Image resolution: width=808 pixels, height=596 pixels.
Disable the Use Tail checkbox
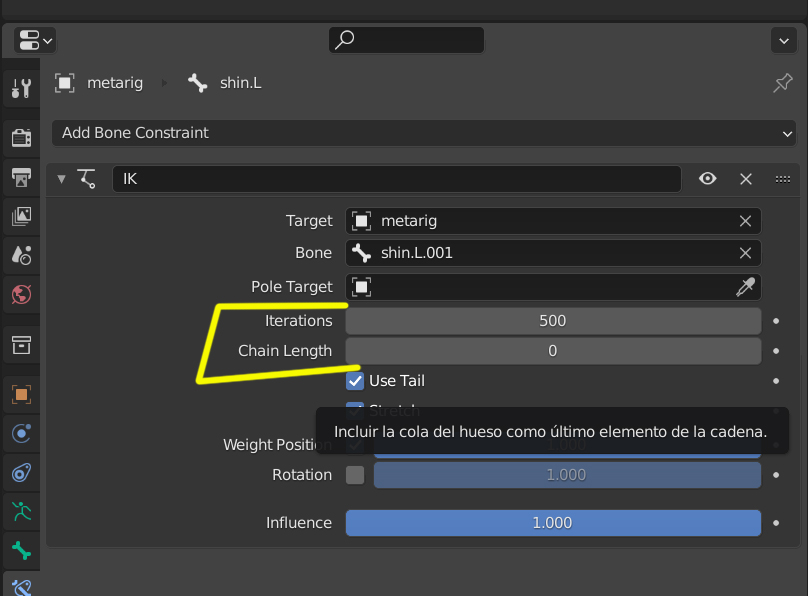(355, 381)
